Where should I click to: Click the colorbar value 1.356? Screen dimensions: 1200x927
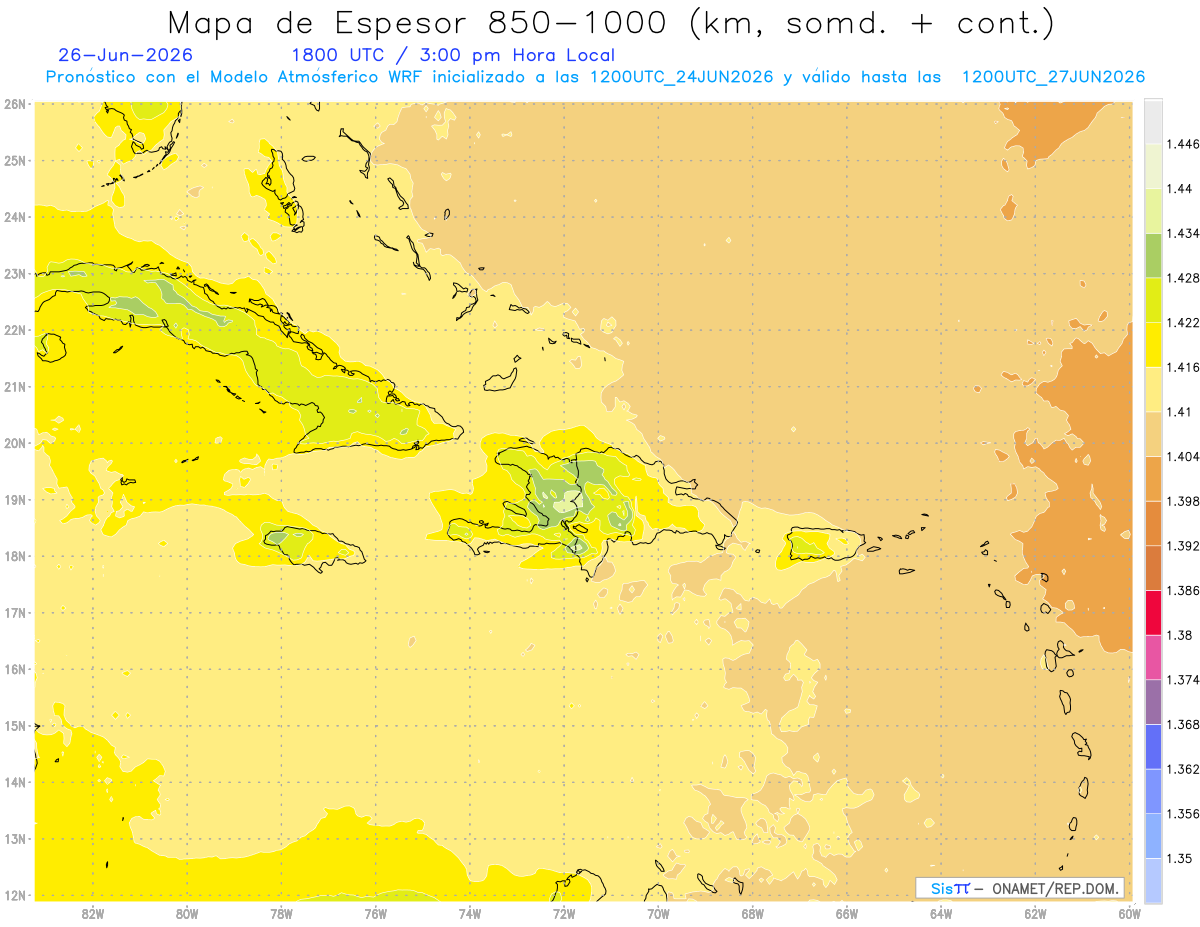click(1185, 814)
